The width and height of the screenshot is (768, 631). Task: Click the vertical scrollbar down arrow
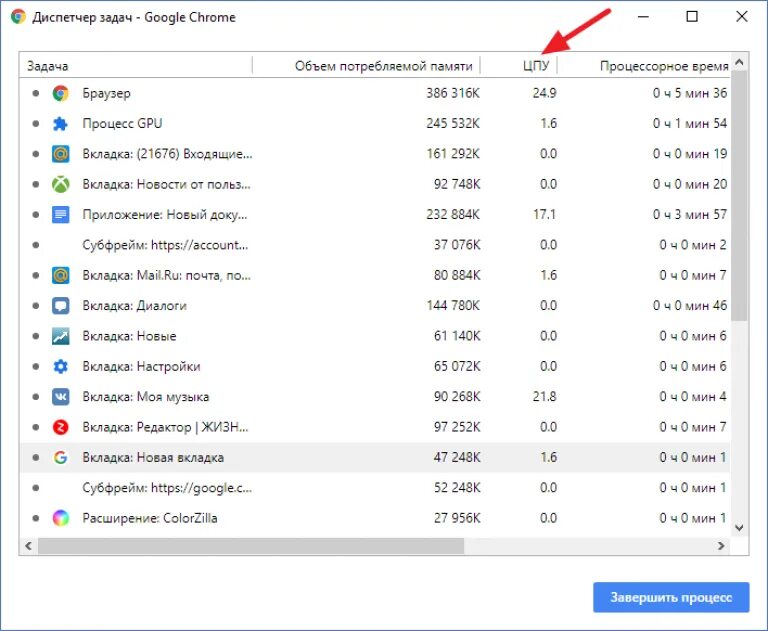(739, 528)
